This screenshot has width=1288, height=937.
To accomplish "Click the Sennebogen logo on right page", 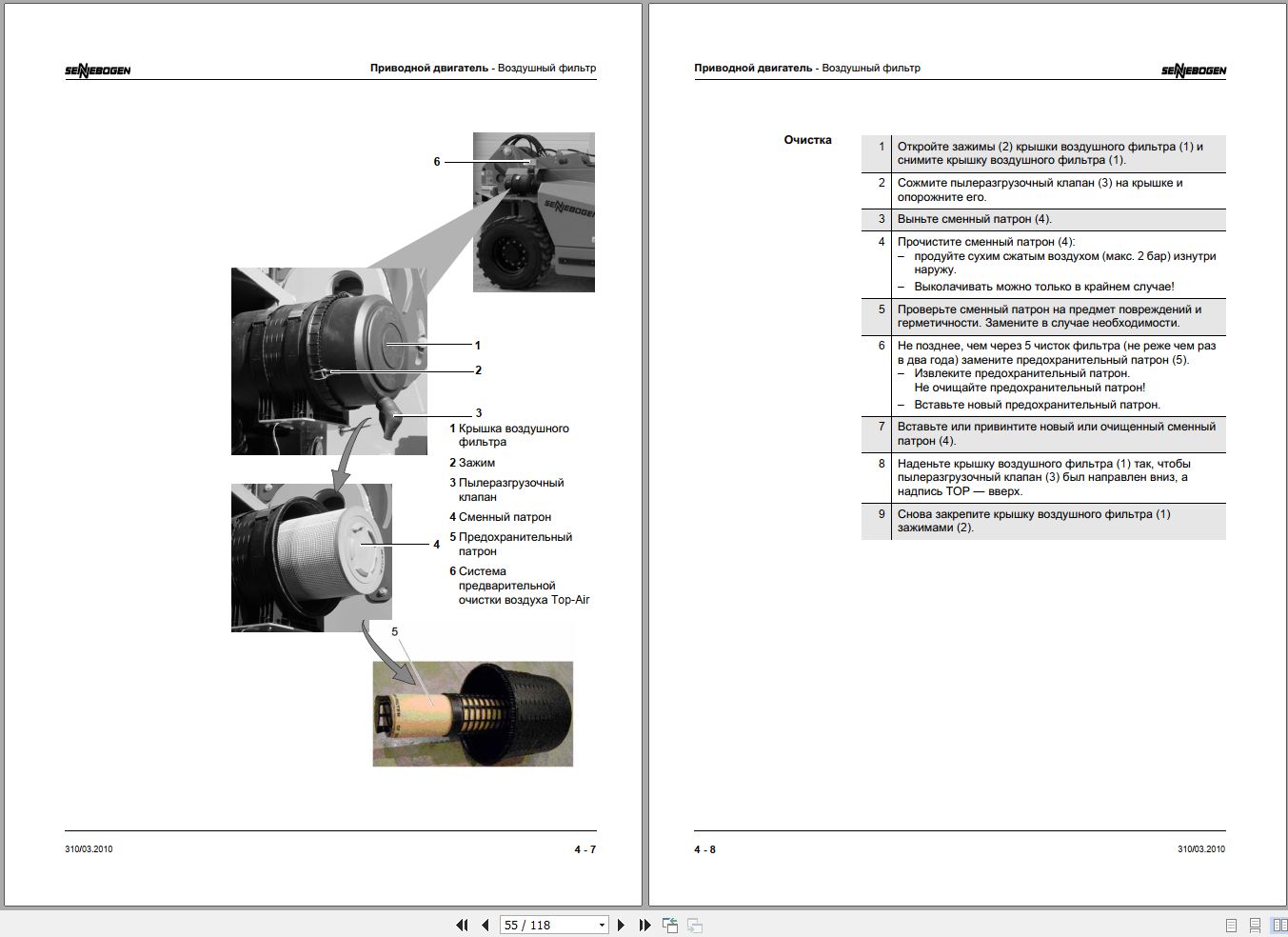I will [1193, 70].
